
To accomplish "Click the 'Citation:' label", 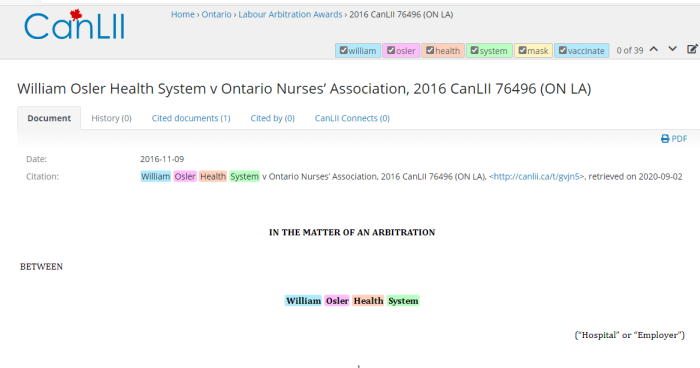I will [x=42, y=176].
